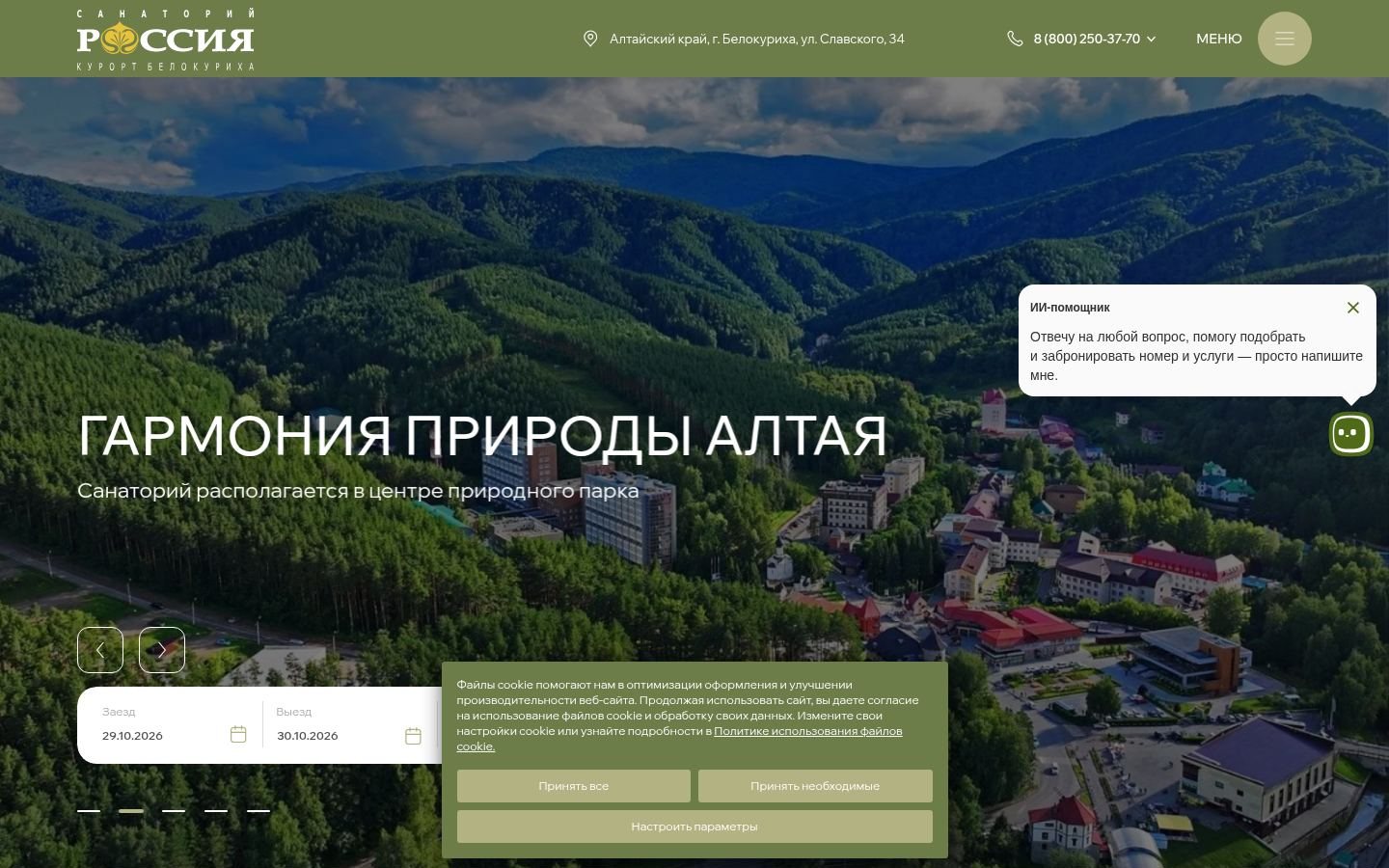Open the hamburger menu button
Image resolution: width=1389 pixels, height=868 pixels.
(1284, 39)
